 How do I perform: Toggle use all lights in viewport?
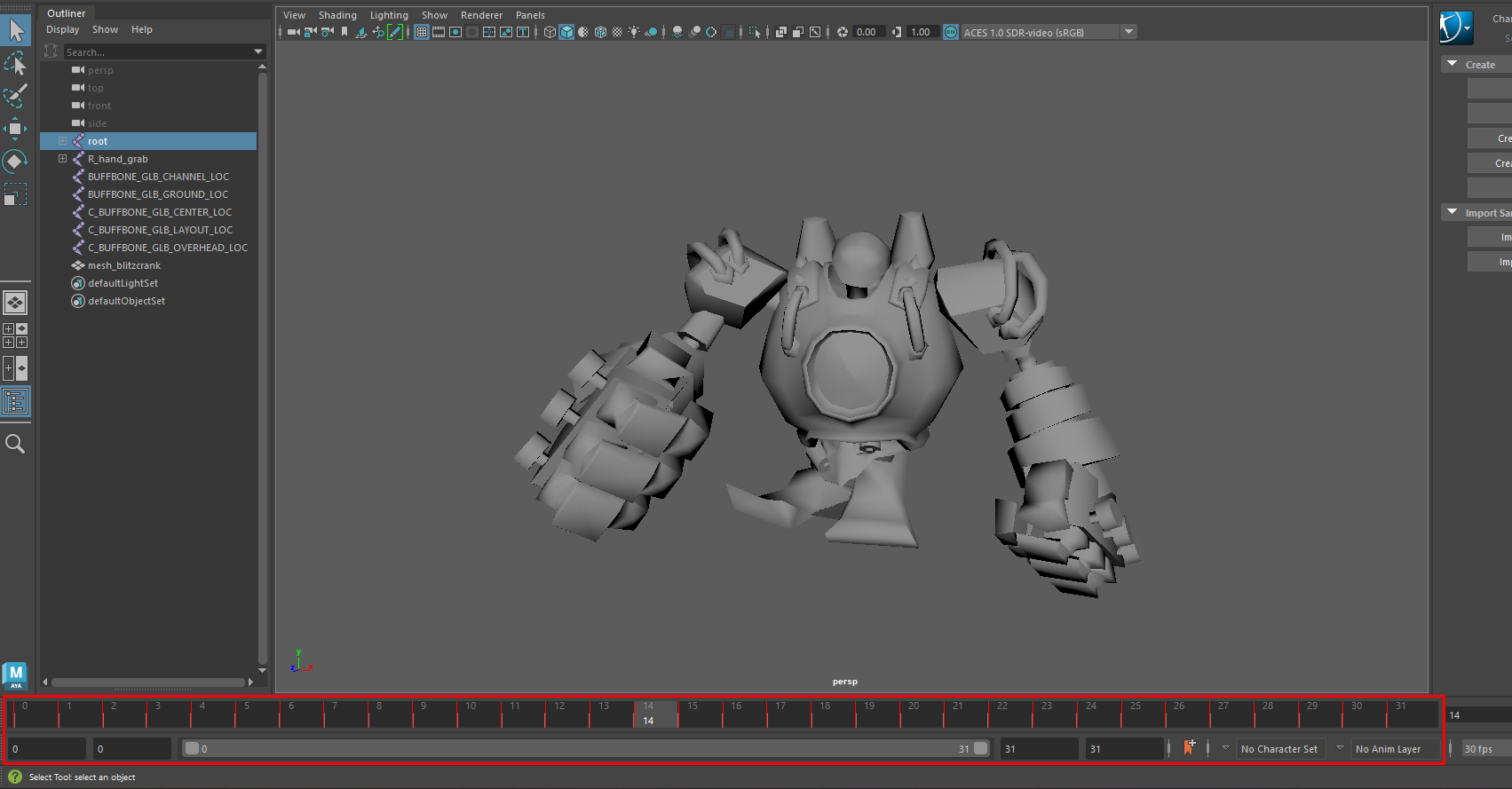click(634, 32)
